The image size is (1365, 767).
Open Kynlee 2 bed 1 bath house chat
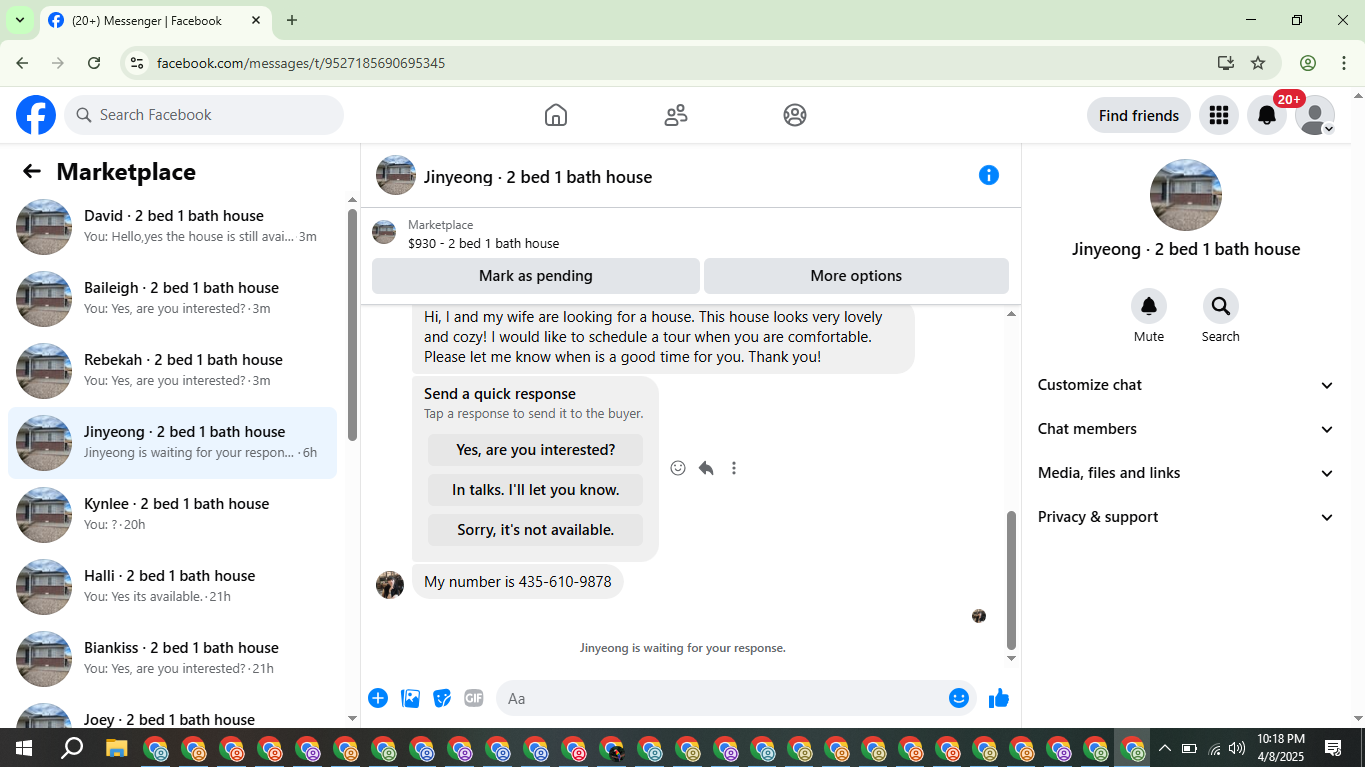click(172, 515)
